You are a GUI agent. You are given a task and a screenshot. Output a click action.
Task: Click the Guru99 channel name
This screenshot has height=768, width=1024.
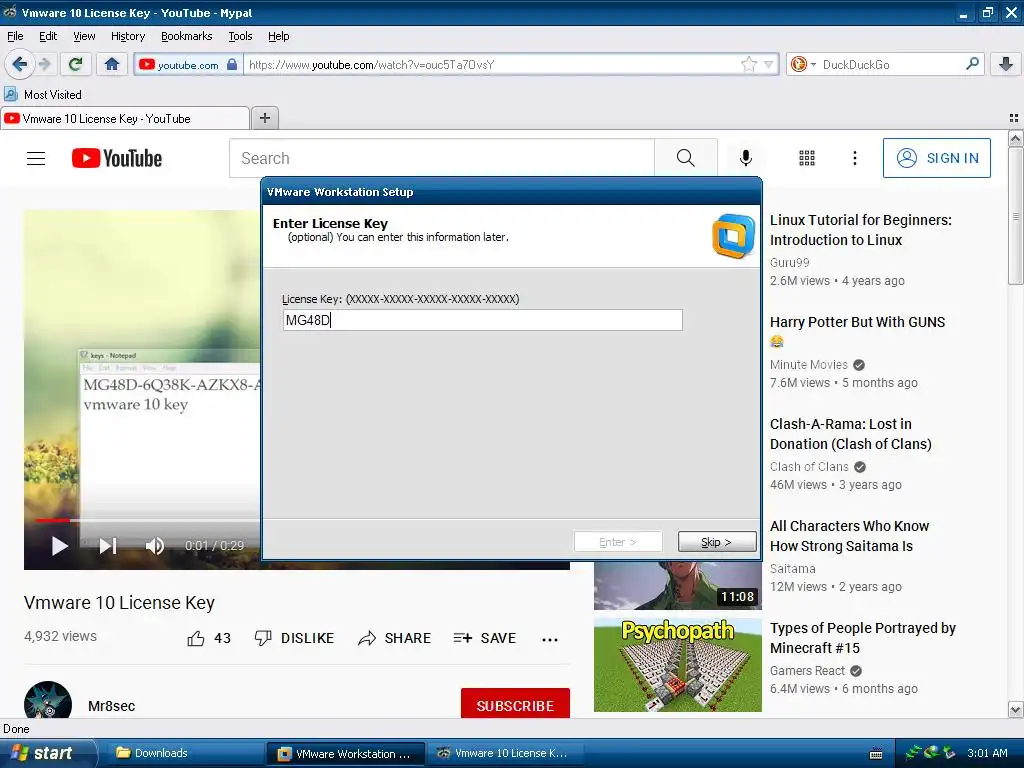[x=790, y=263]
